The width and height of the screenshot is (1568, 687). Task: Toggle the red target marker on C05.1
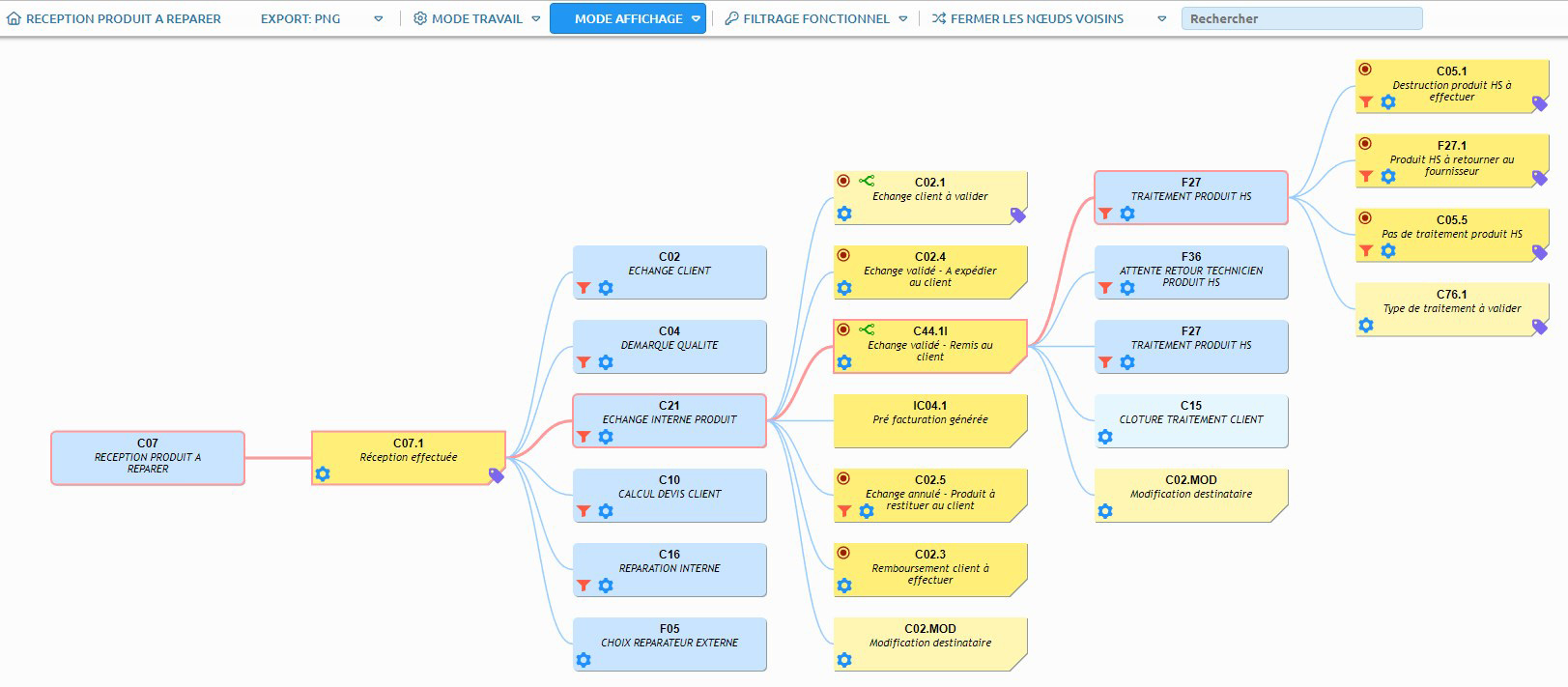[1365, 70]
